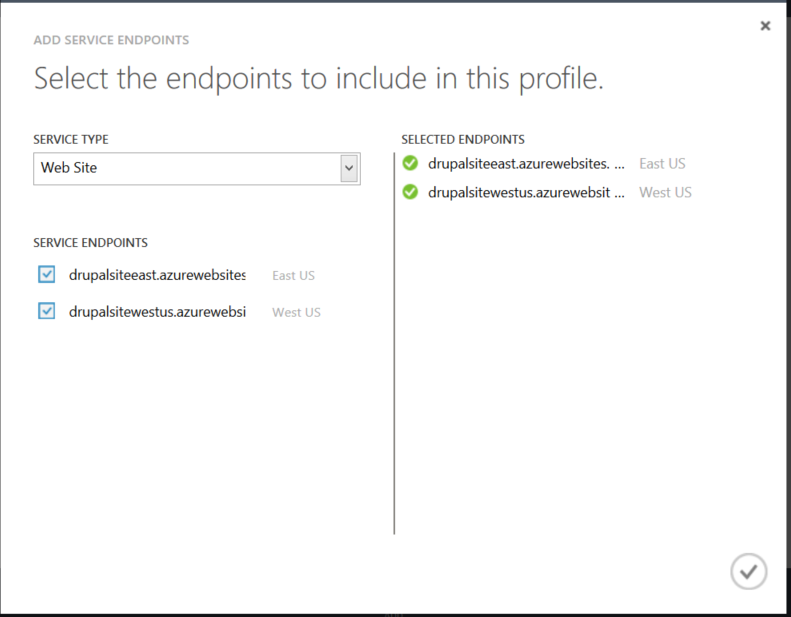
Task: Click the Service Endpoints section label
Action: 90,243
